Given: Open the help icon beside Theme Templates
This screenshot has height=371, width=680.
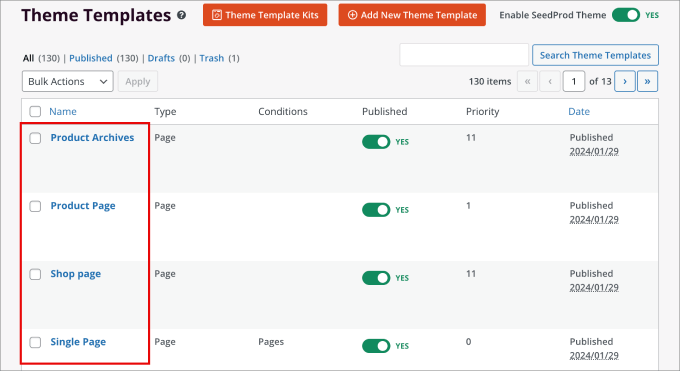Looking at the screenshot, I should click(x=182, y=15).
